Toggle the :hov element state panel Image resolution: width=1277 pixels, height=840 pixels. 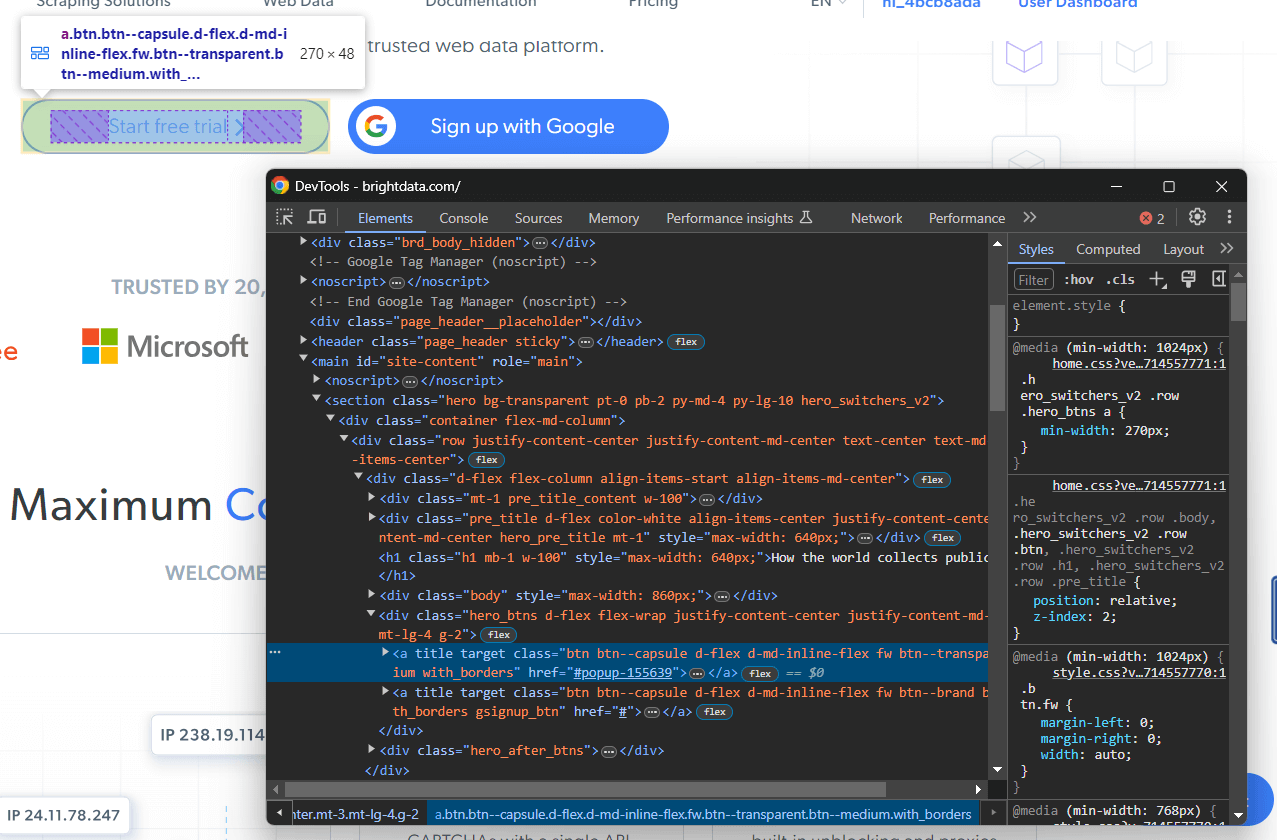[1079, 280]
